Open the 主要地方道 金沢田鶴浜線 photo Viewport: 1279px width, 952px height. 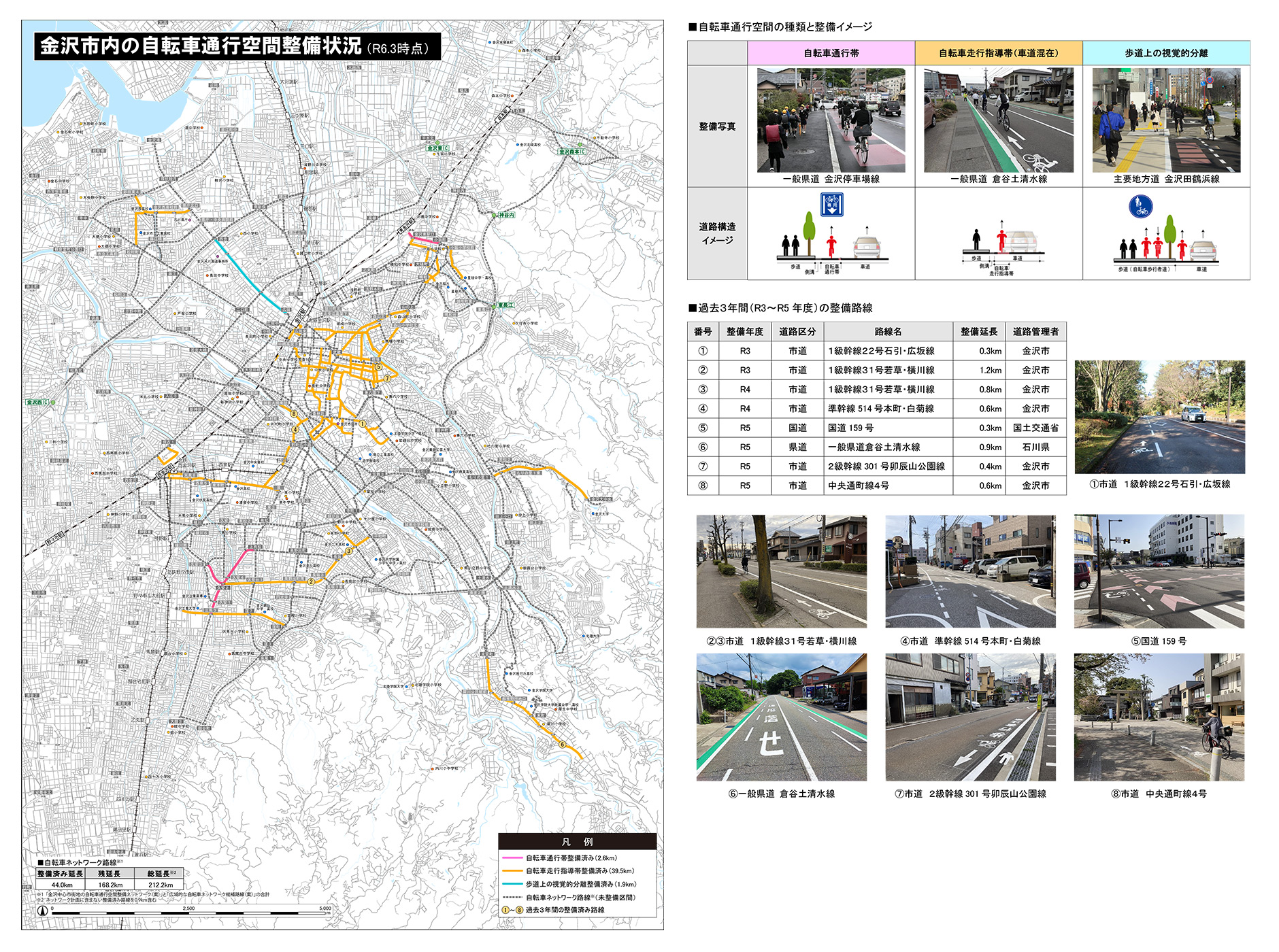point(1166,120)
